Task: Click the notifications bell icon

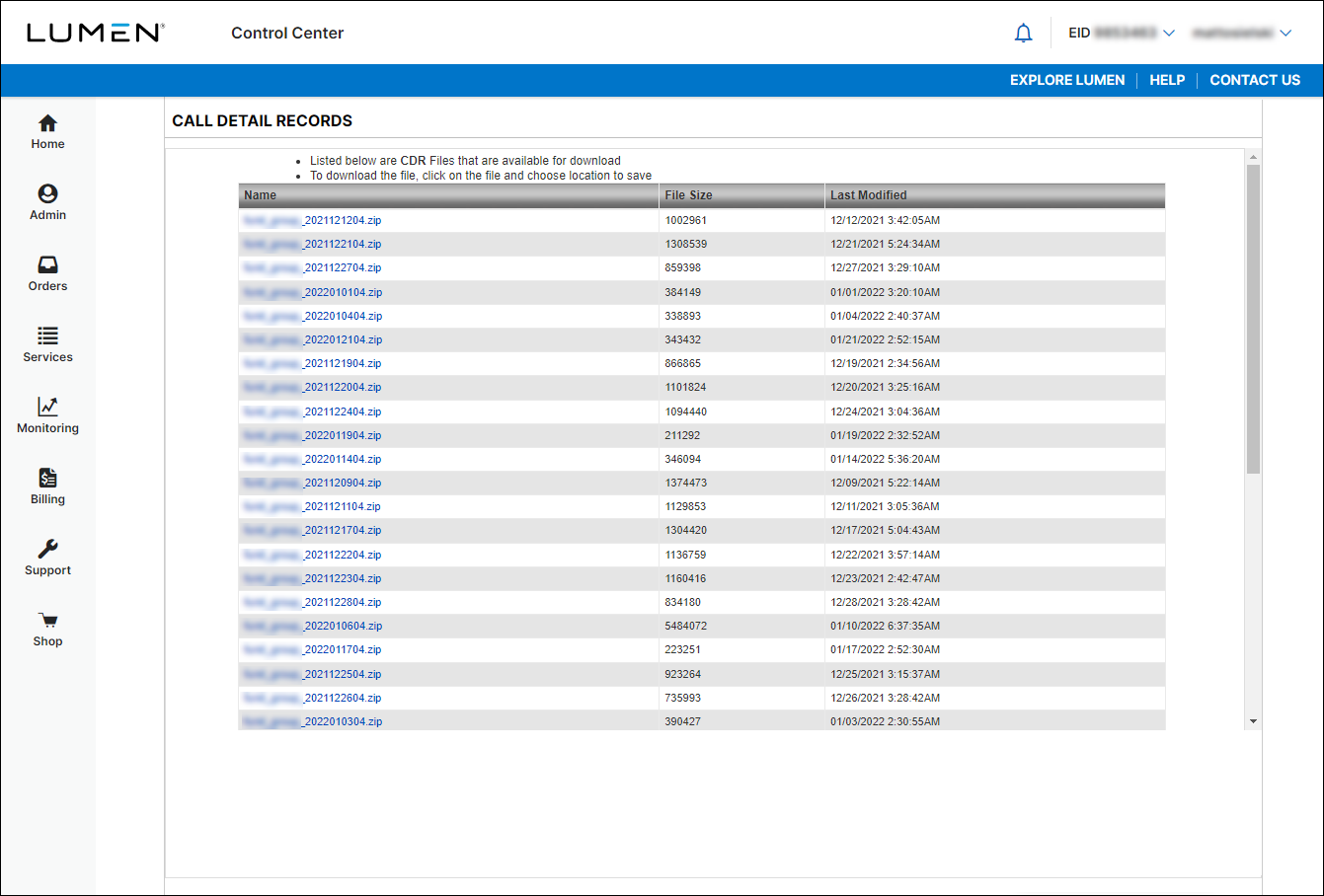Action: pyautogui.click(x=1023, y=34)
